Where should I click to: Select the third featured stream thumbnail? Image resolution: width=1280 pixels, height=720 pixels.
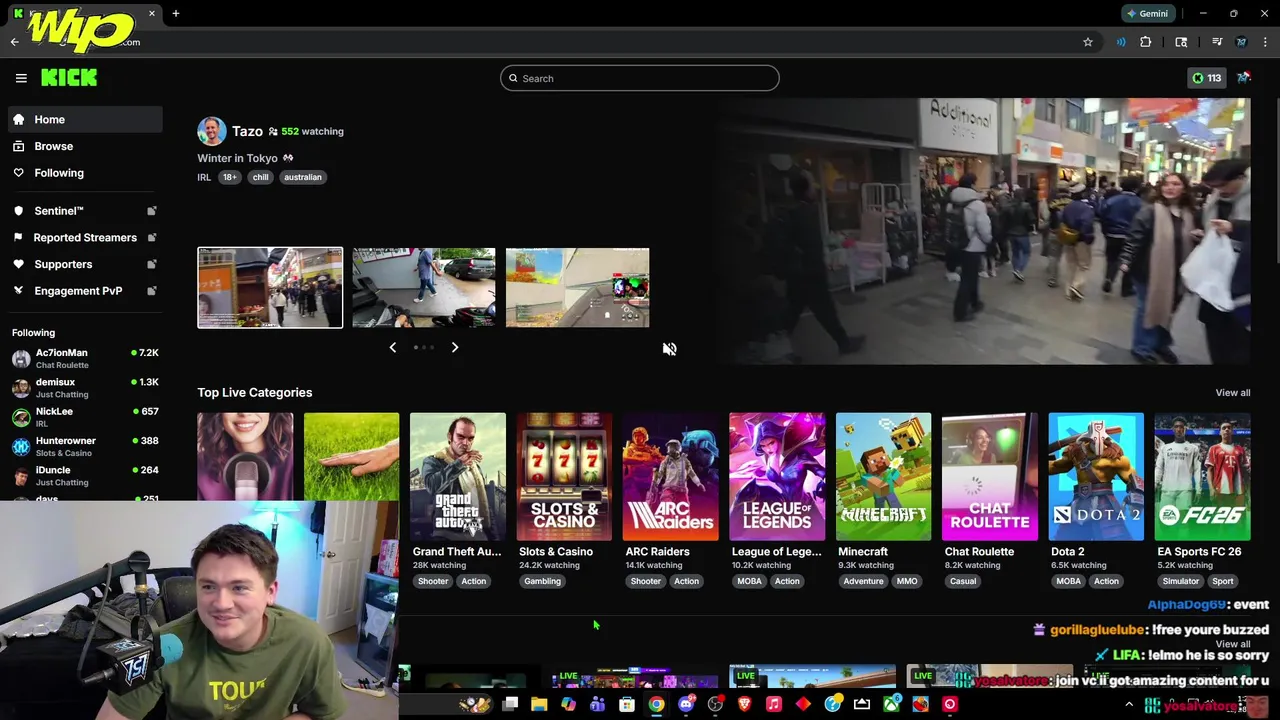click(x=578, y=288)
